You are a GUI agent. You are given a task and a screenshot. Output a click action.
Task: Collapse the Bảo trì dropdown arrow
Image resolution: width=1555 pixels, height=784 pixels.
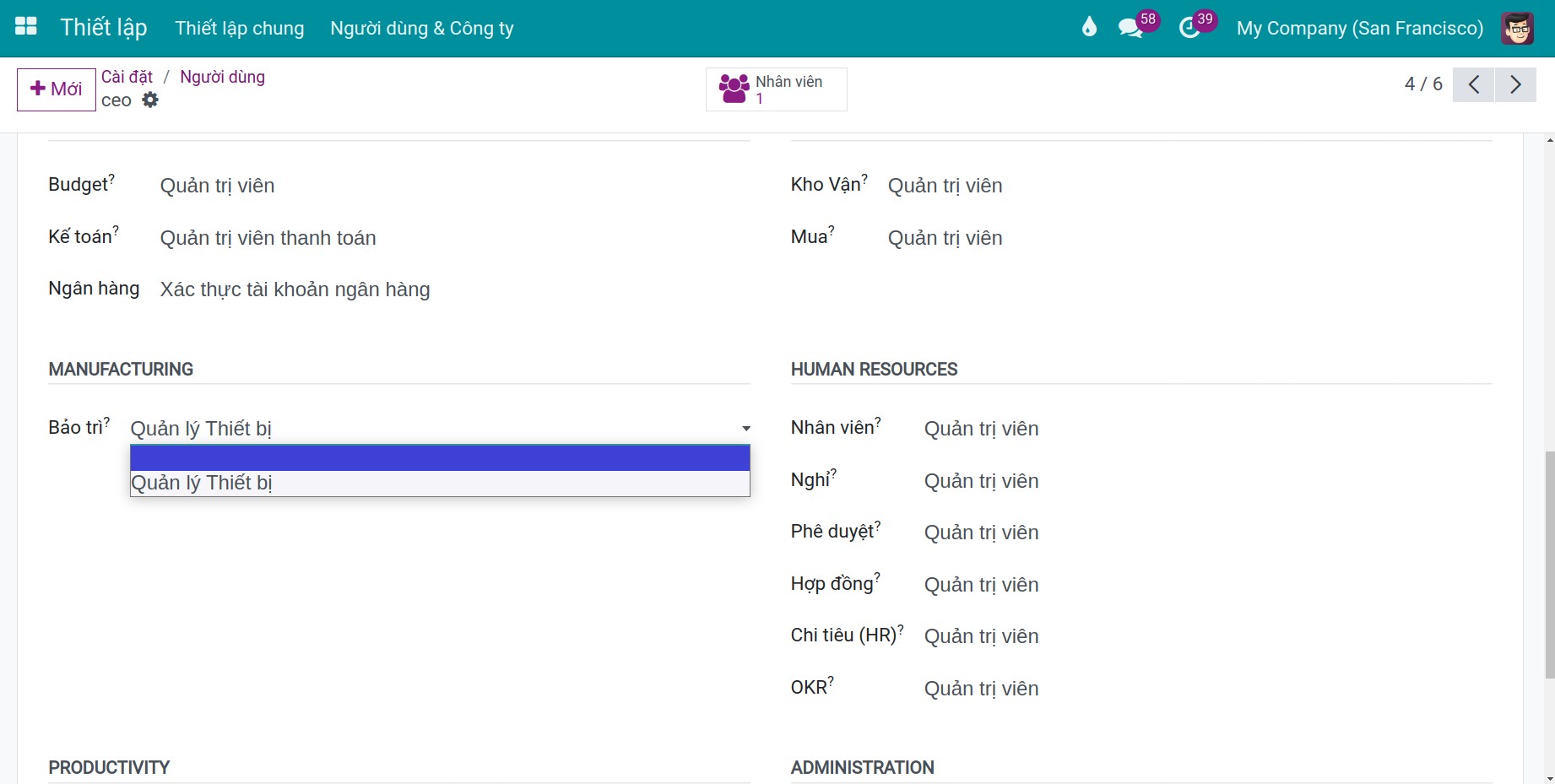point(746,429)
